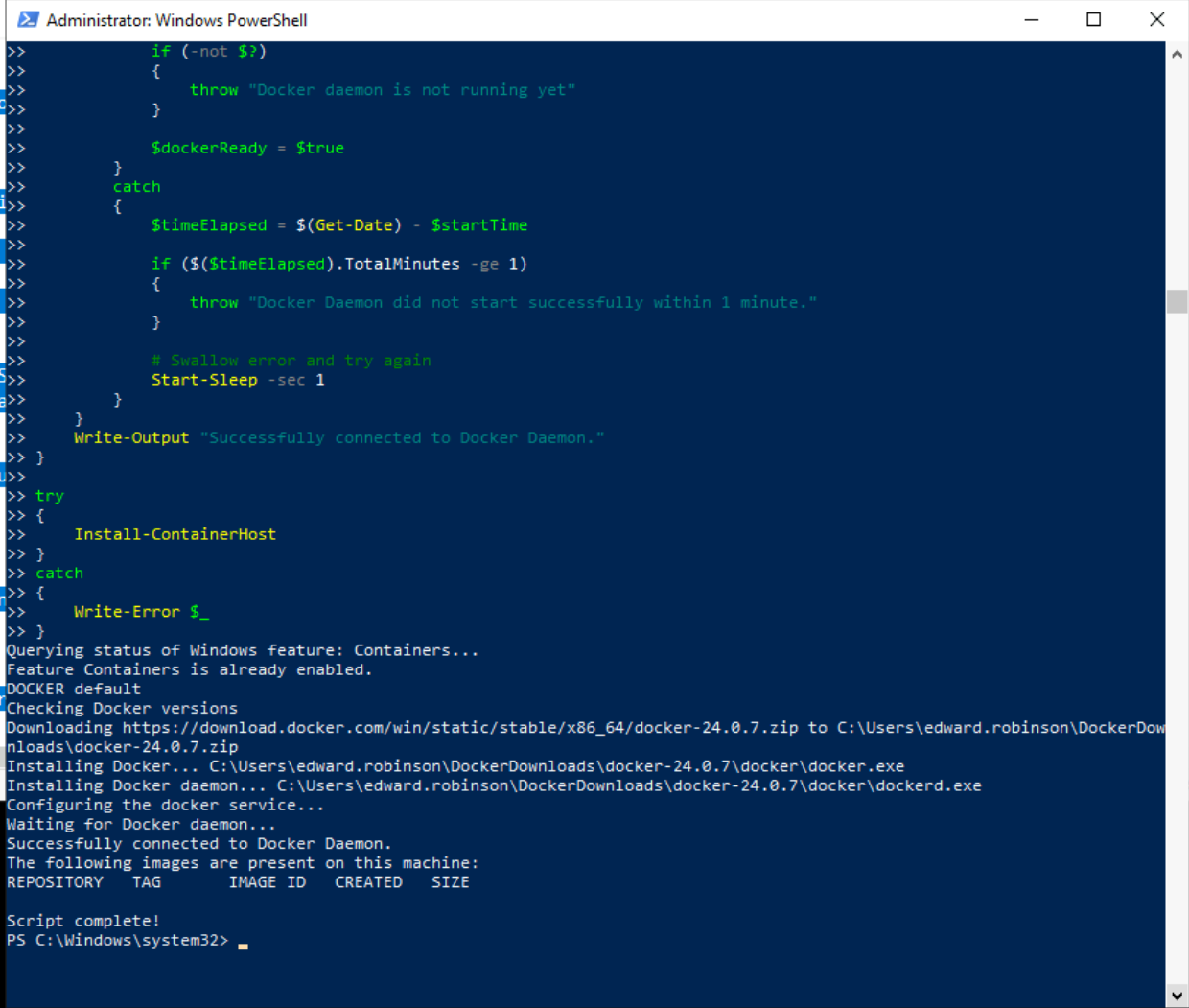Image resolution: width=1189 pixels, height=1008 pixels.
Task: Click the Write-Output 'Successfully connected' code line
Action: (x=339, y=438)
